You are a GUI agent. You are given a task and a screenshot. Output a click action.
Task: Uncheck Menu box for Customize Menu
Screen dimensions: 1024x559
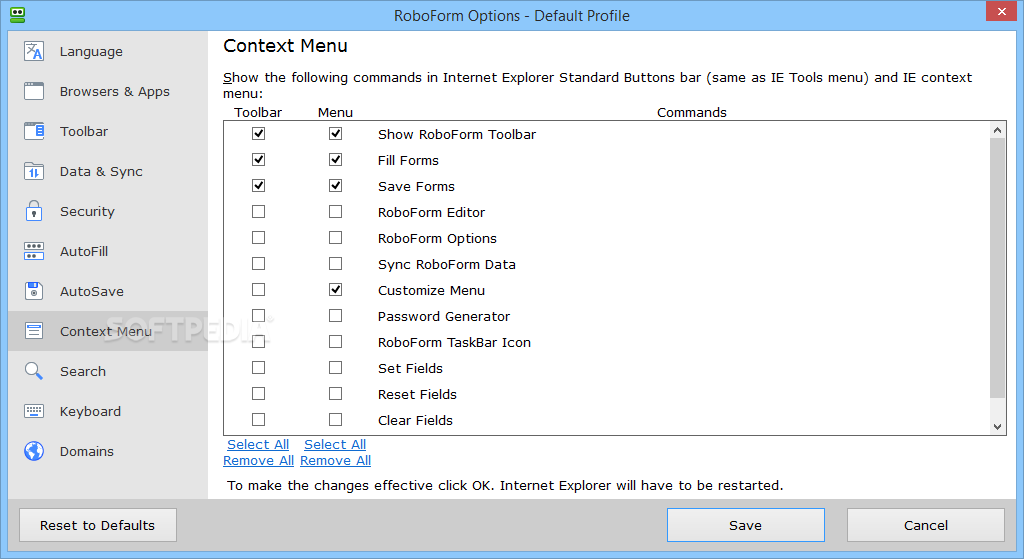click(x=335, y=289)
